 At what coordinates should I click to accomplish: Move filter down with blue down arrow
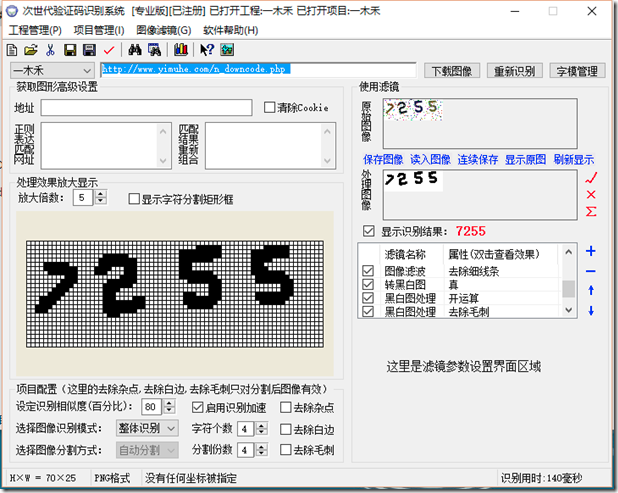[x=590, y=311]
